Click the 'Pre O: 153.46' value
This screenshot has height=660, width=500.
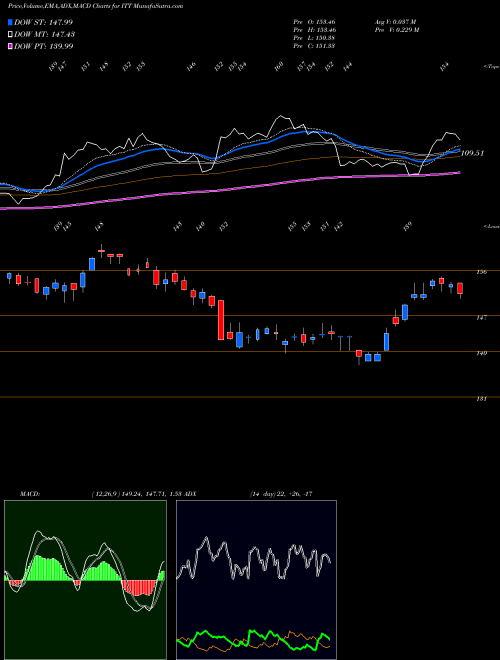click(314, 21)
